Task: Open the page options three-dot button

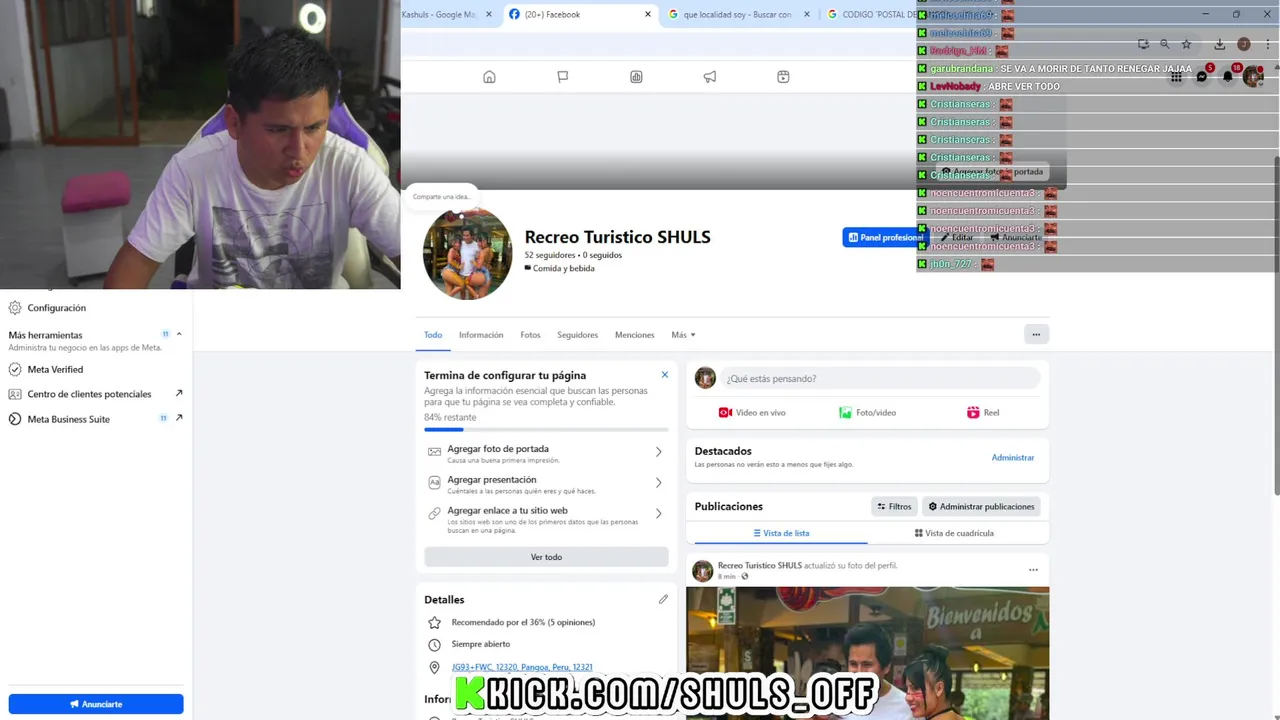Action: (x=1036, y=335)
